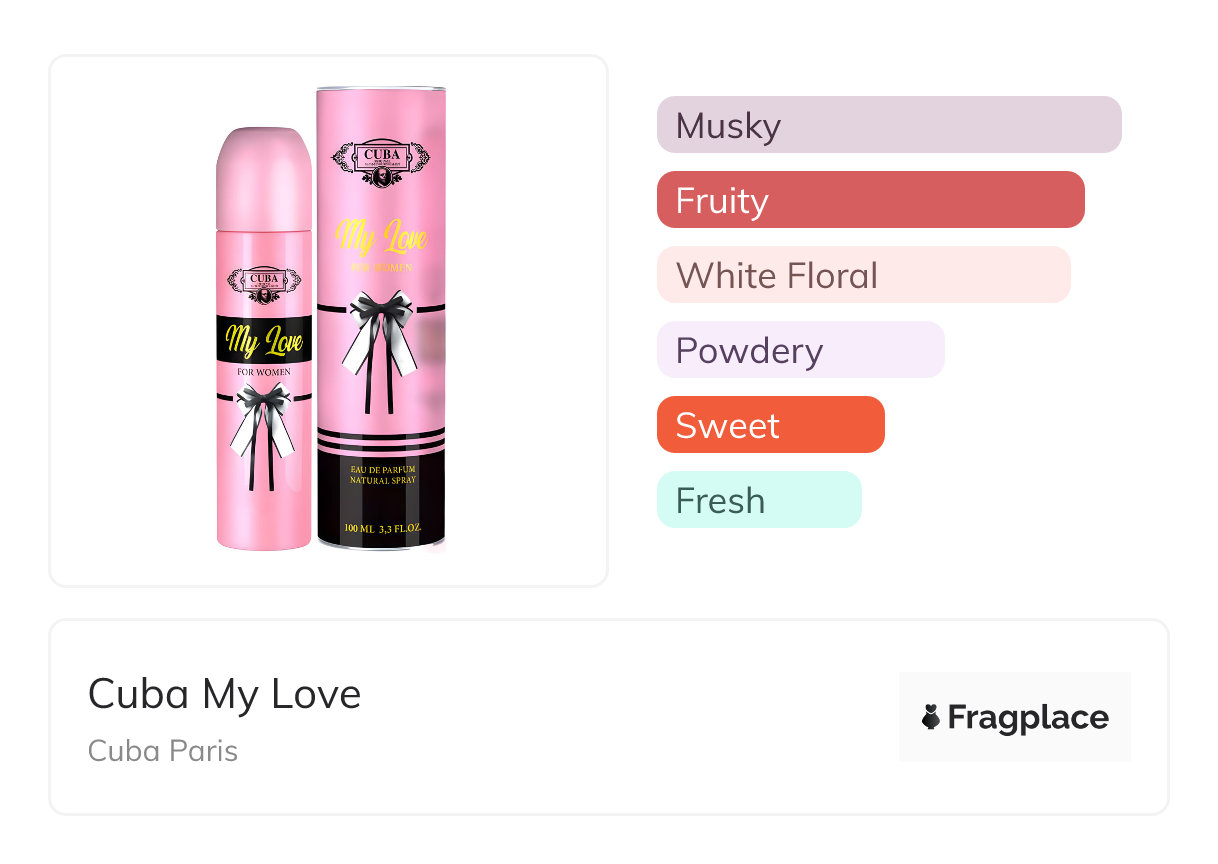Click the Eau de Parfum Natural Spray text
Image resolution: width=1218 pixels, height=864 pixels.
[382, 475]
